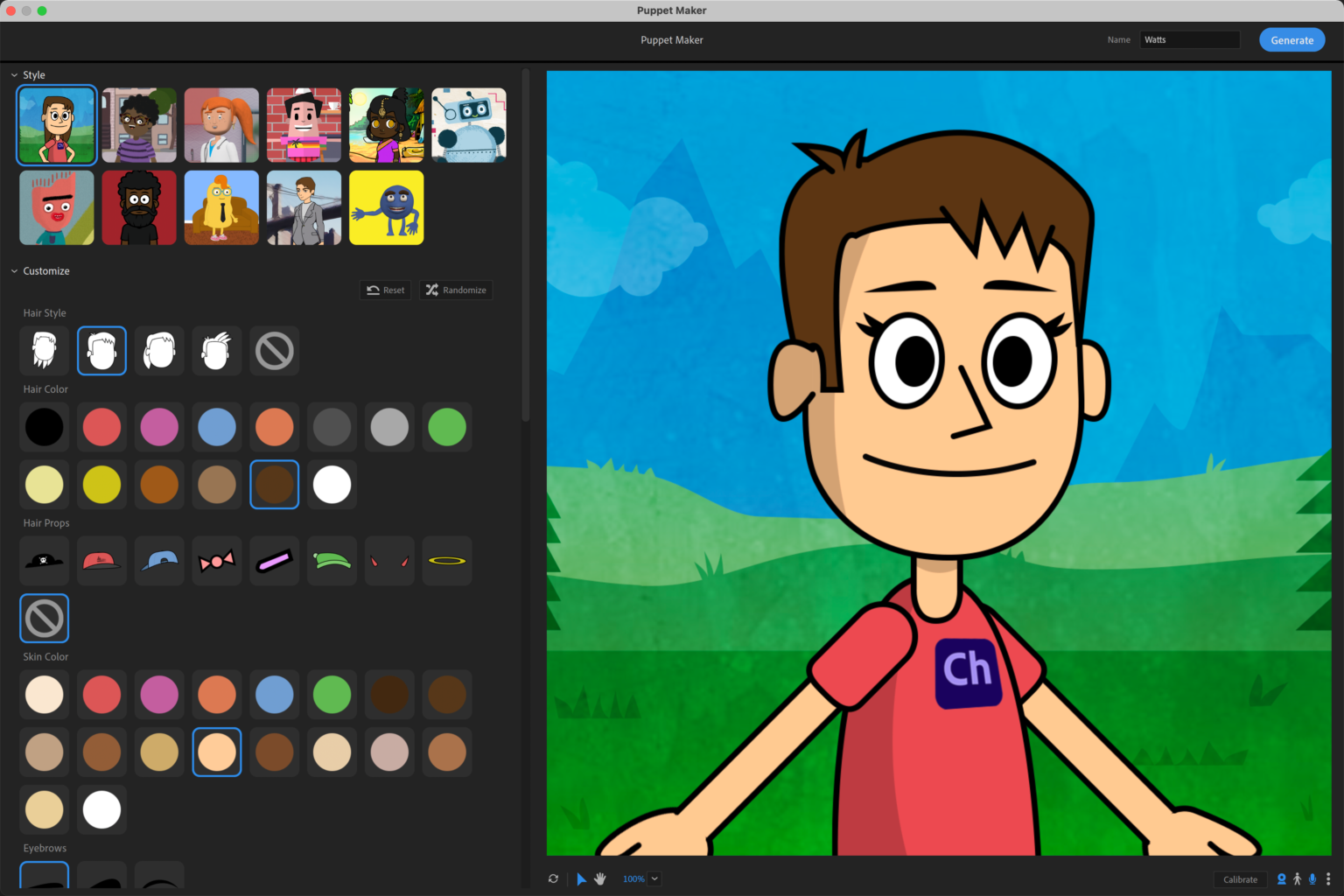This screenshot has height=896, width=1344.
Task: Select the green visor hair prop
Action: click(332, 561)
